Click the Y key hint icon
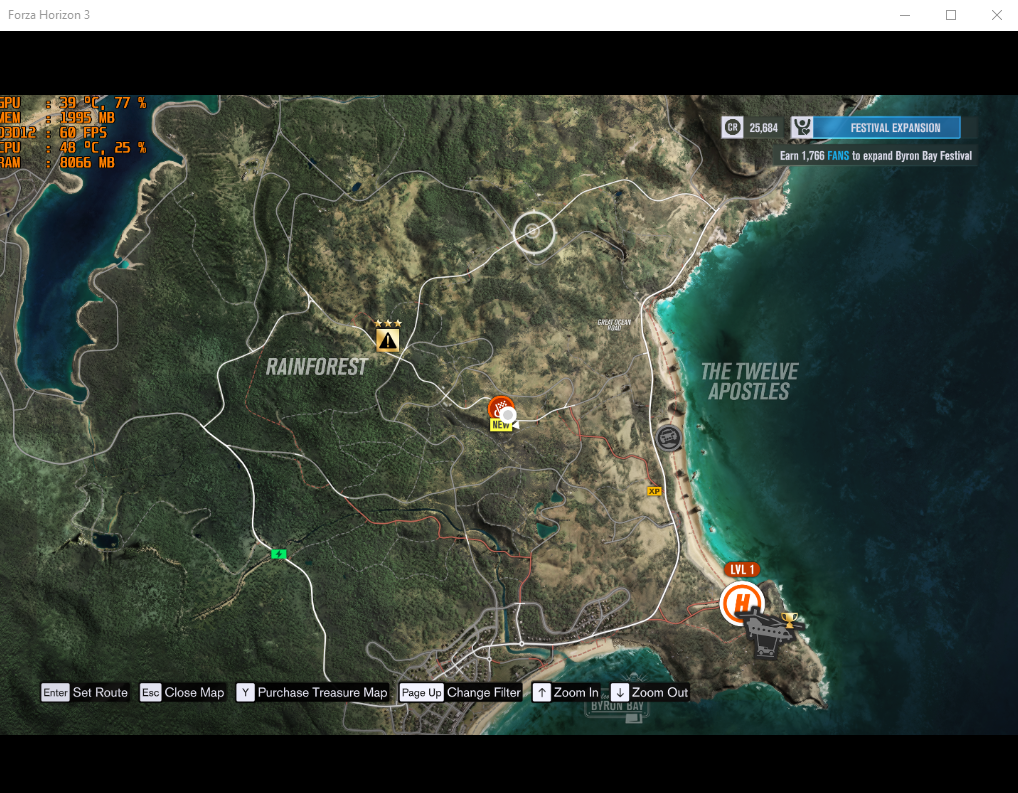Viewport: 1018px width, 793px height. click(245, 692)
